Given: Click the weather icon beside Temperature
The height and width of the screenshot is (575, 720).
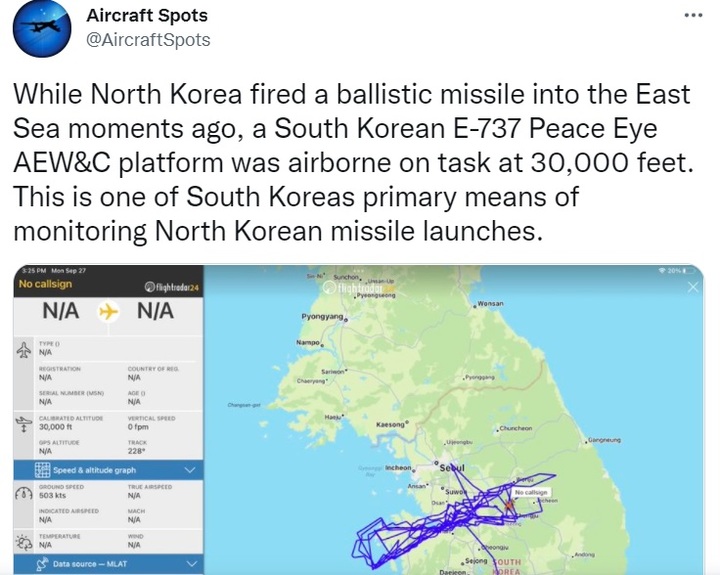Looking at the screenshot, I should [x=24, y=541].
